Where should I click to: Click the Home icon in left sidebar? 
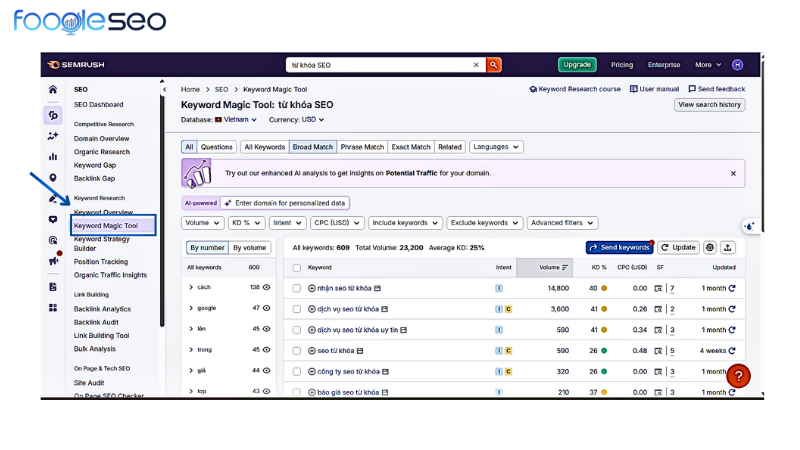pos(53,89)
